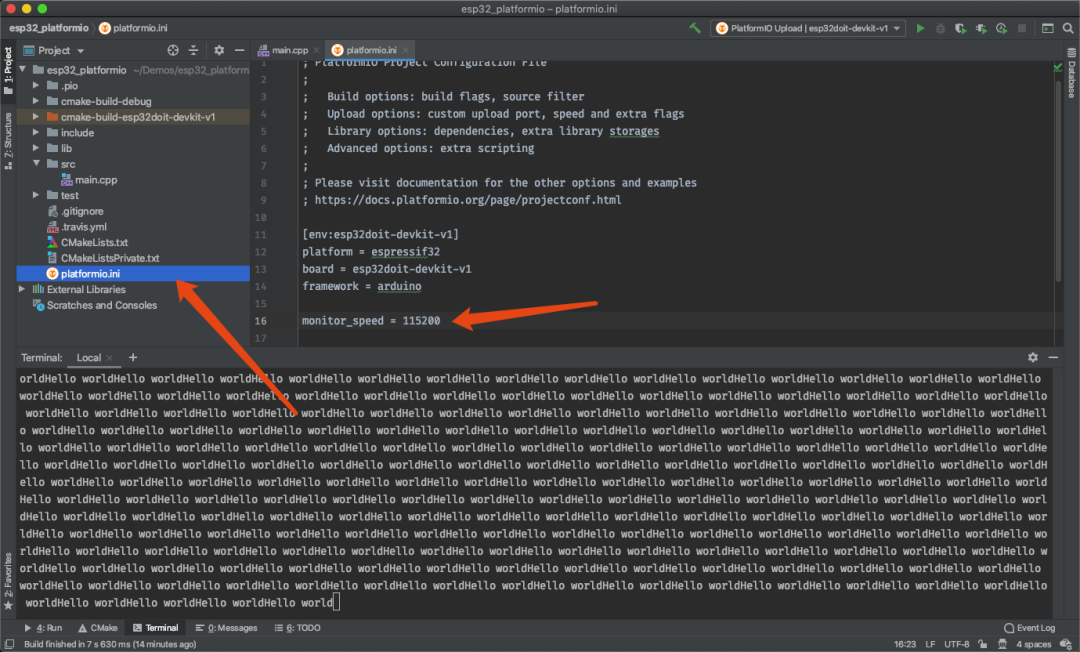1080x652 pixels.
Task: Expand the External Libraries node
Action: 23,289
